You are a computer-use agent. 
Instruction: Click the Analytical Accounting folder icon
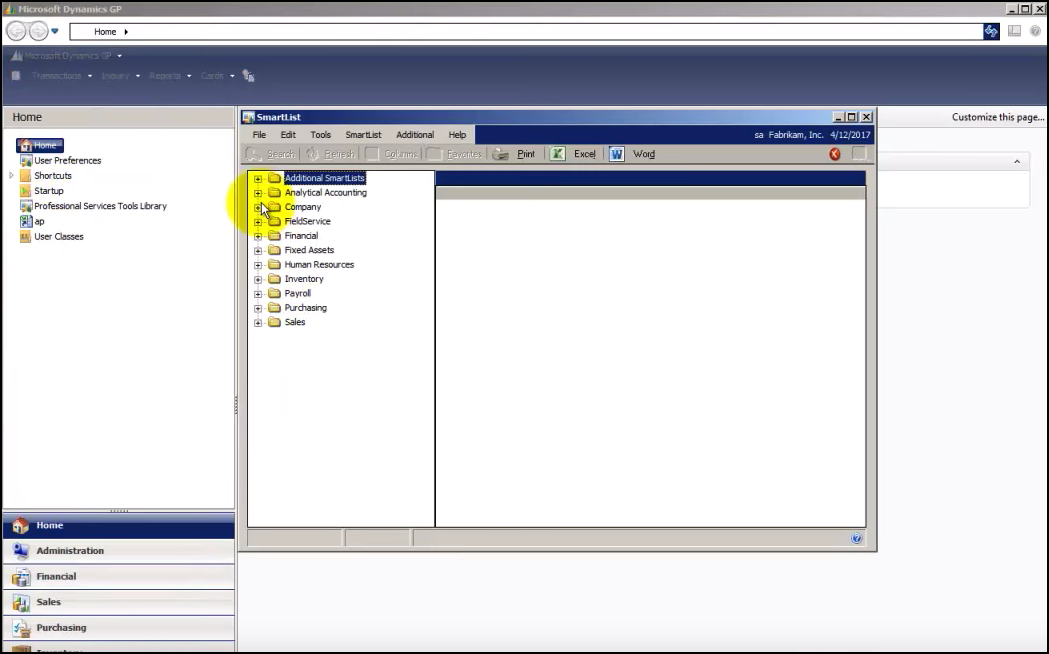(274, 193)
